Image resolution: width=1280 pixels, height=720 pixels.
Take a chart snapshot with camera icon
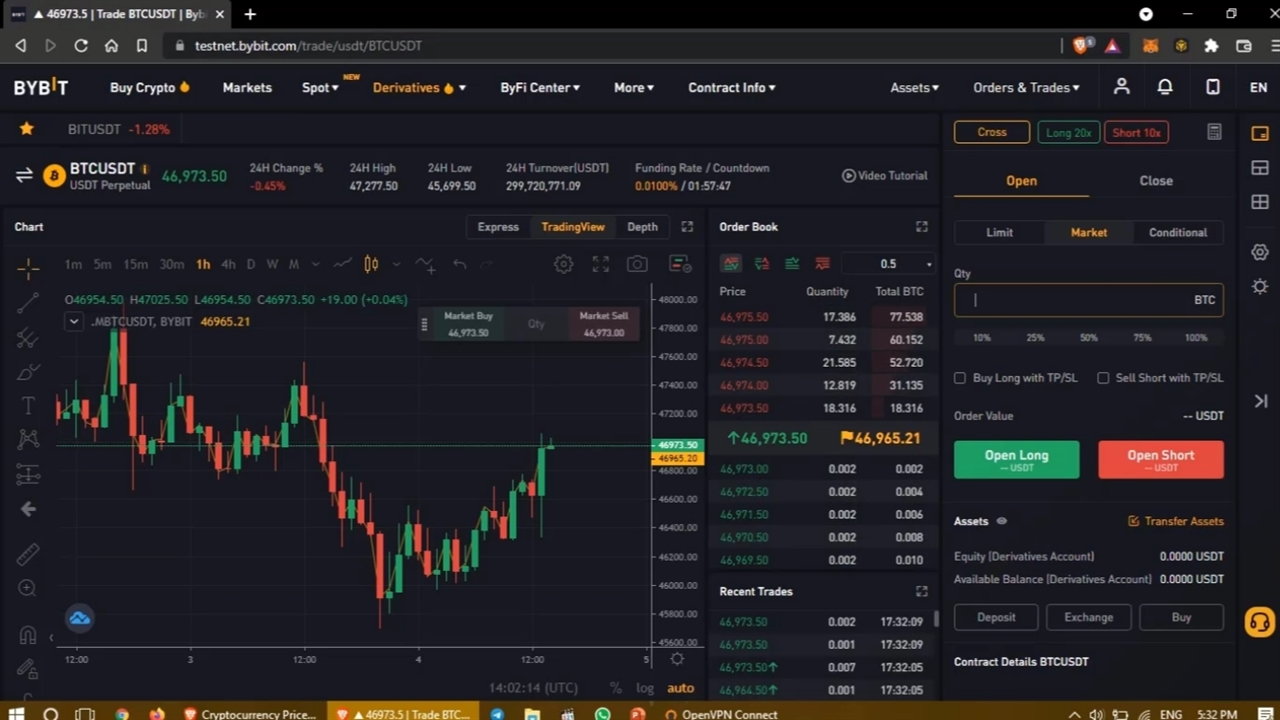[x=637, y=264]
